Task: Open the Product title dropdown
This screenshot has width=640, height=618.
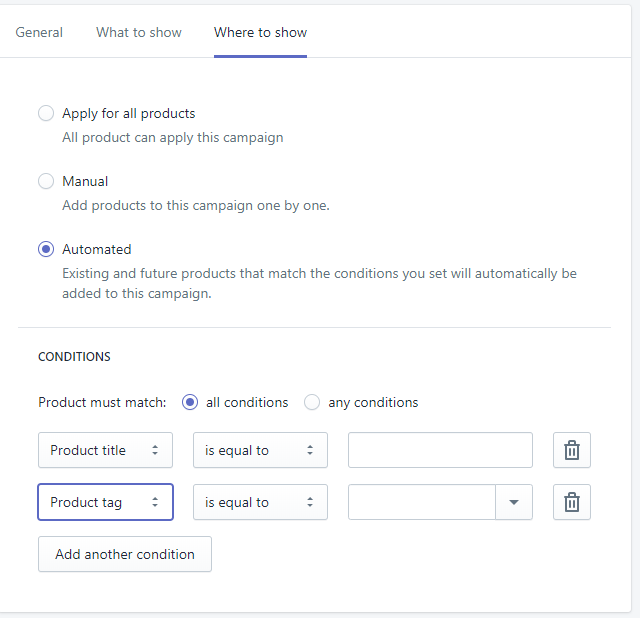Action: [x=105, y=450]
